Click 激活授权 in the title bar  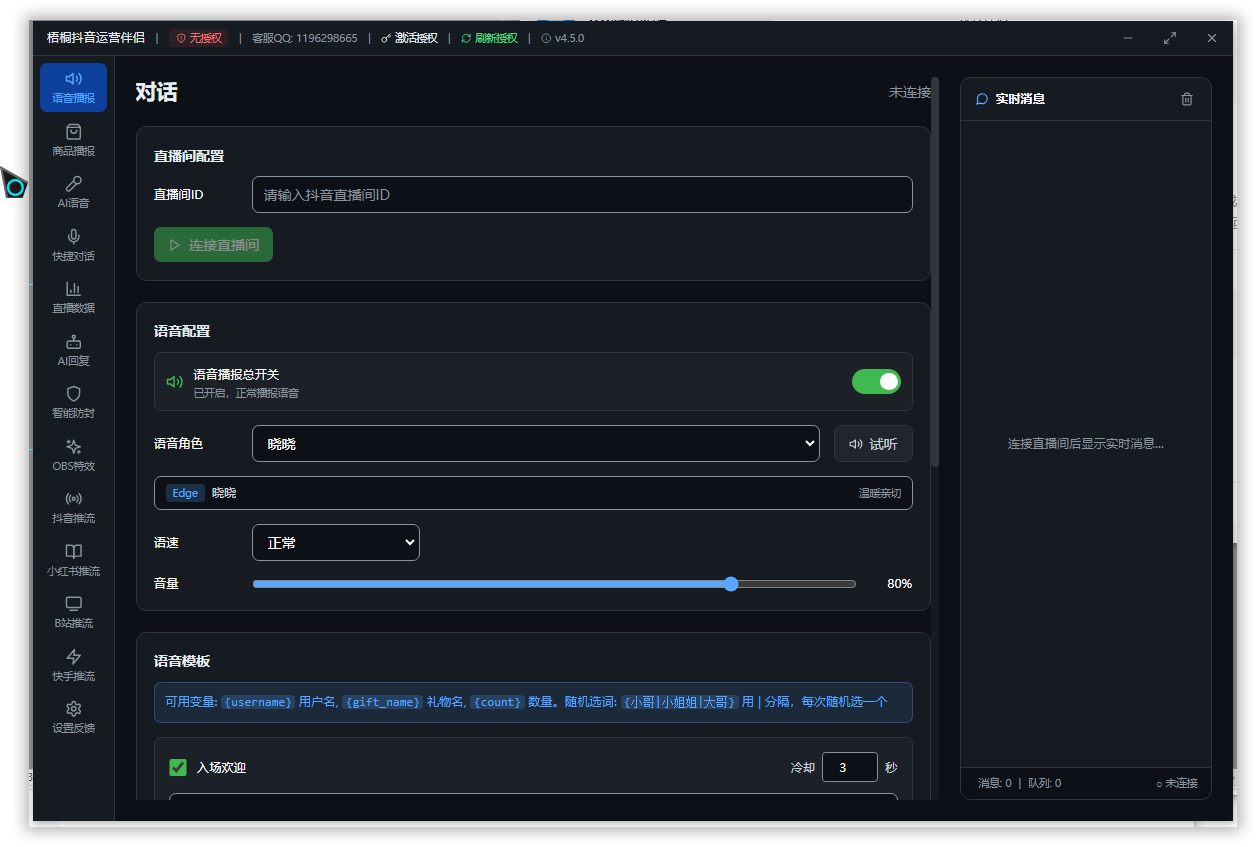pos(410,38)
